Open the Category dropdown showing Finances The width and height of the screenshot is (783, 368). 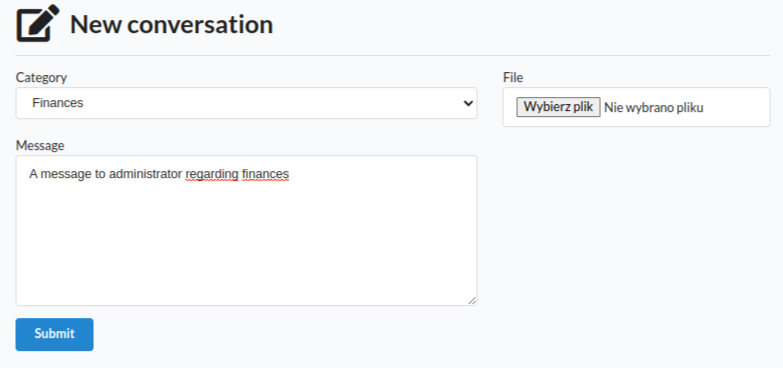pyautogui.click(x=246, y=103)
